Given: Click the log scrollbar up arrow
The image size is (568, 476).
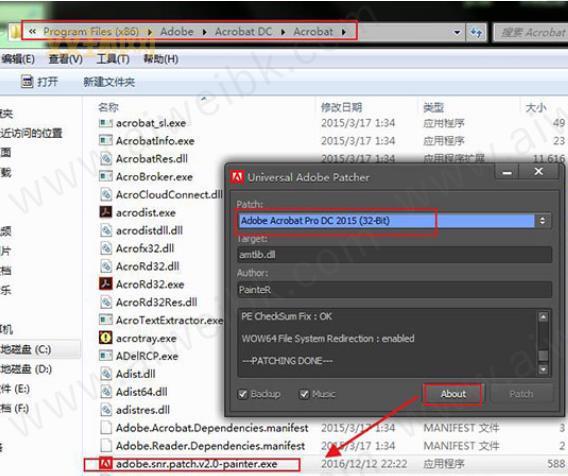Looking at the screenshot, I should [x=543, y=317].
